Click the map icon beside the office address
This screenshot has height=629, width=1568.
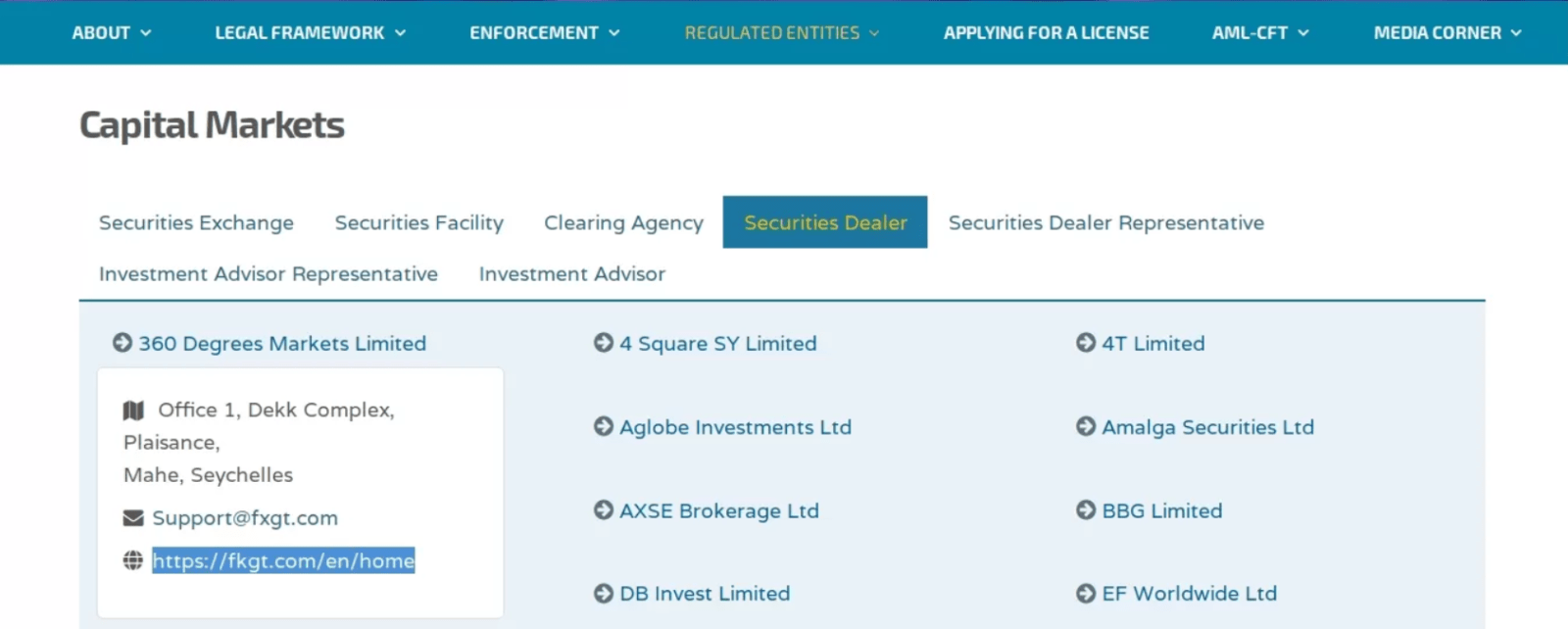coord(133,410)
